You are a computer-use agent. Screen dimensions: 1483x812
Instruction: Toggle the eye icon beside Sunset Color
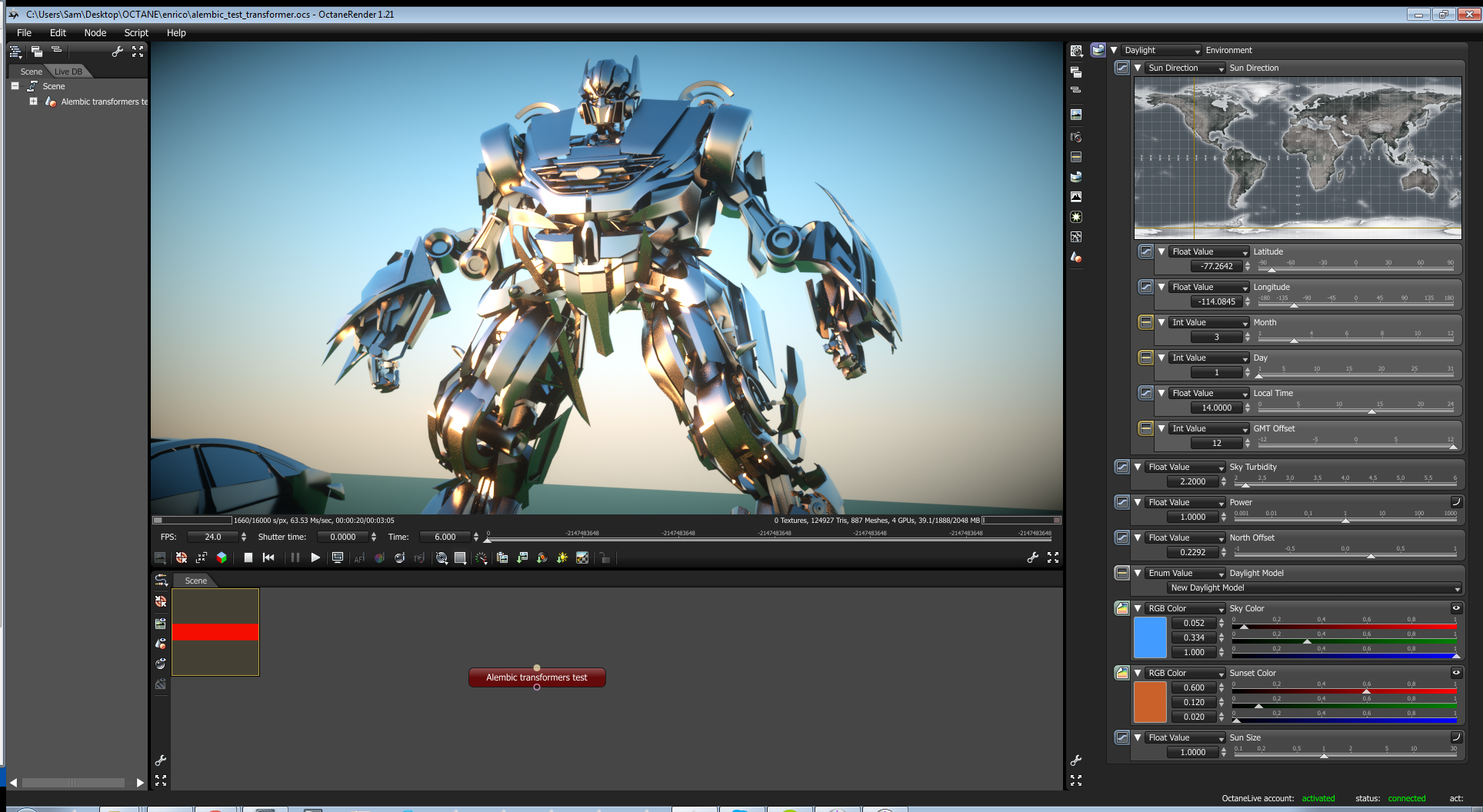[1455, 673]
